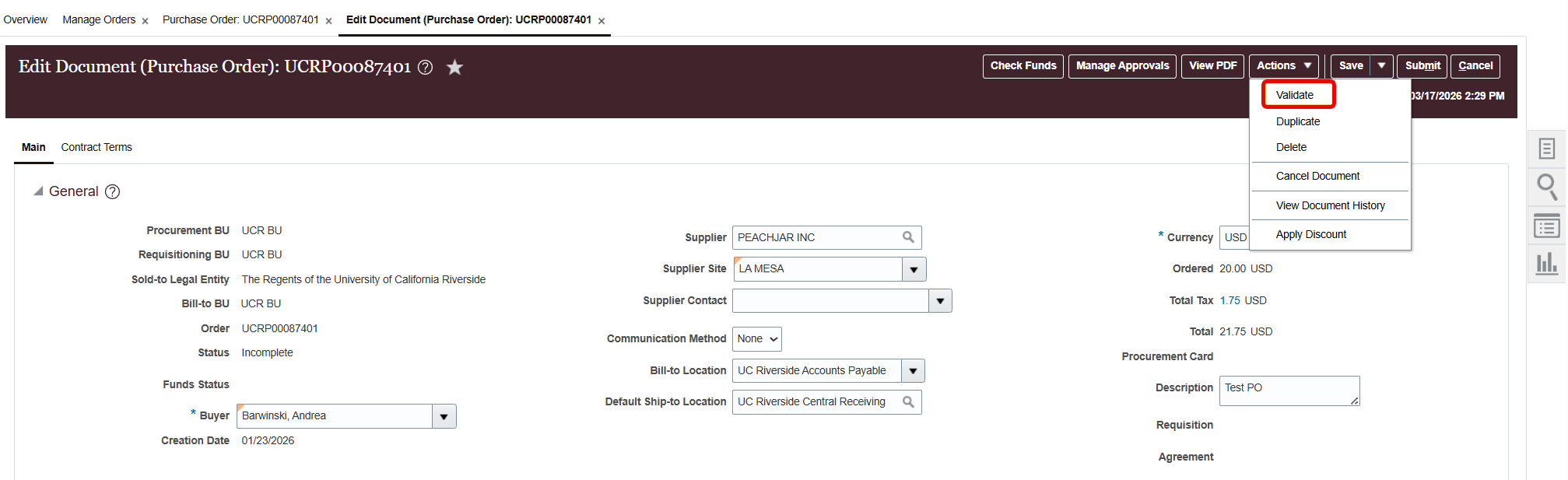Viewport: 1568px width, 480px height.
Task: Open the document panel icon in right sidebar
Action: pyautogui.click(x=1546, y=148)
